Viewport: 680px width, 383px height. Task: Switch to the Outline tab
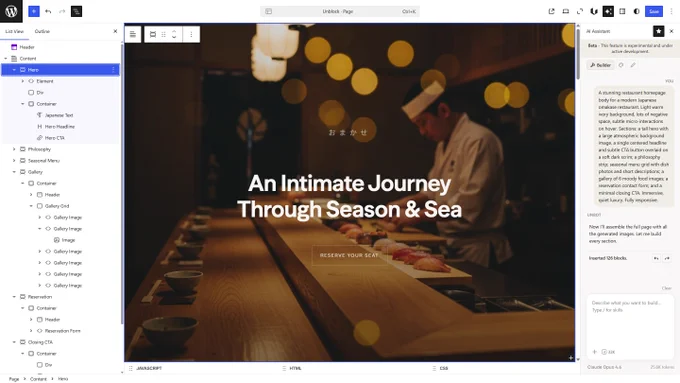[x=42, y=31]
